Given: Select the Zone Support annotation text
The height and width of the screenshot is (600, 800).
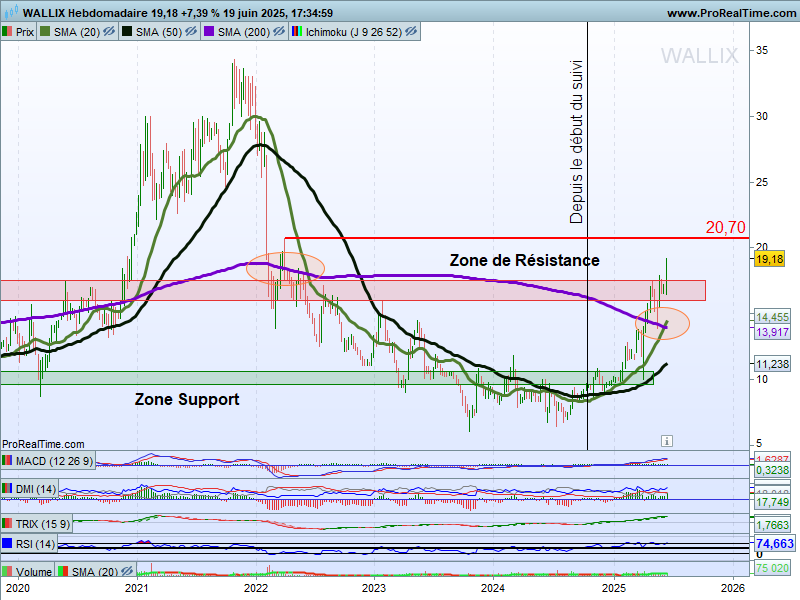Looking at the screenshot, I should click(x=187, y=399).
